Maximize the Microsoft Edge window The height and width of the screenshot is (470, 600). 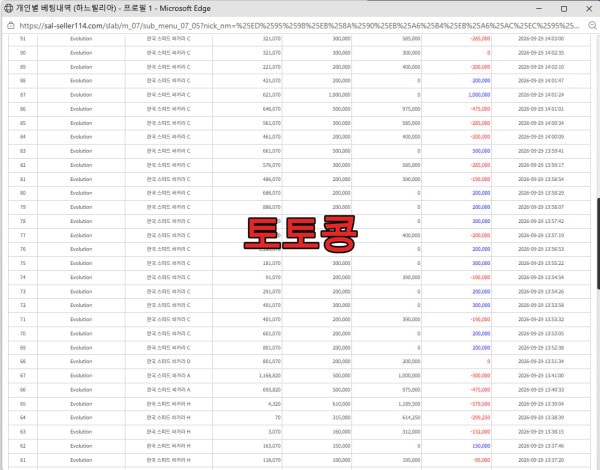(x=564, y=8)
